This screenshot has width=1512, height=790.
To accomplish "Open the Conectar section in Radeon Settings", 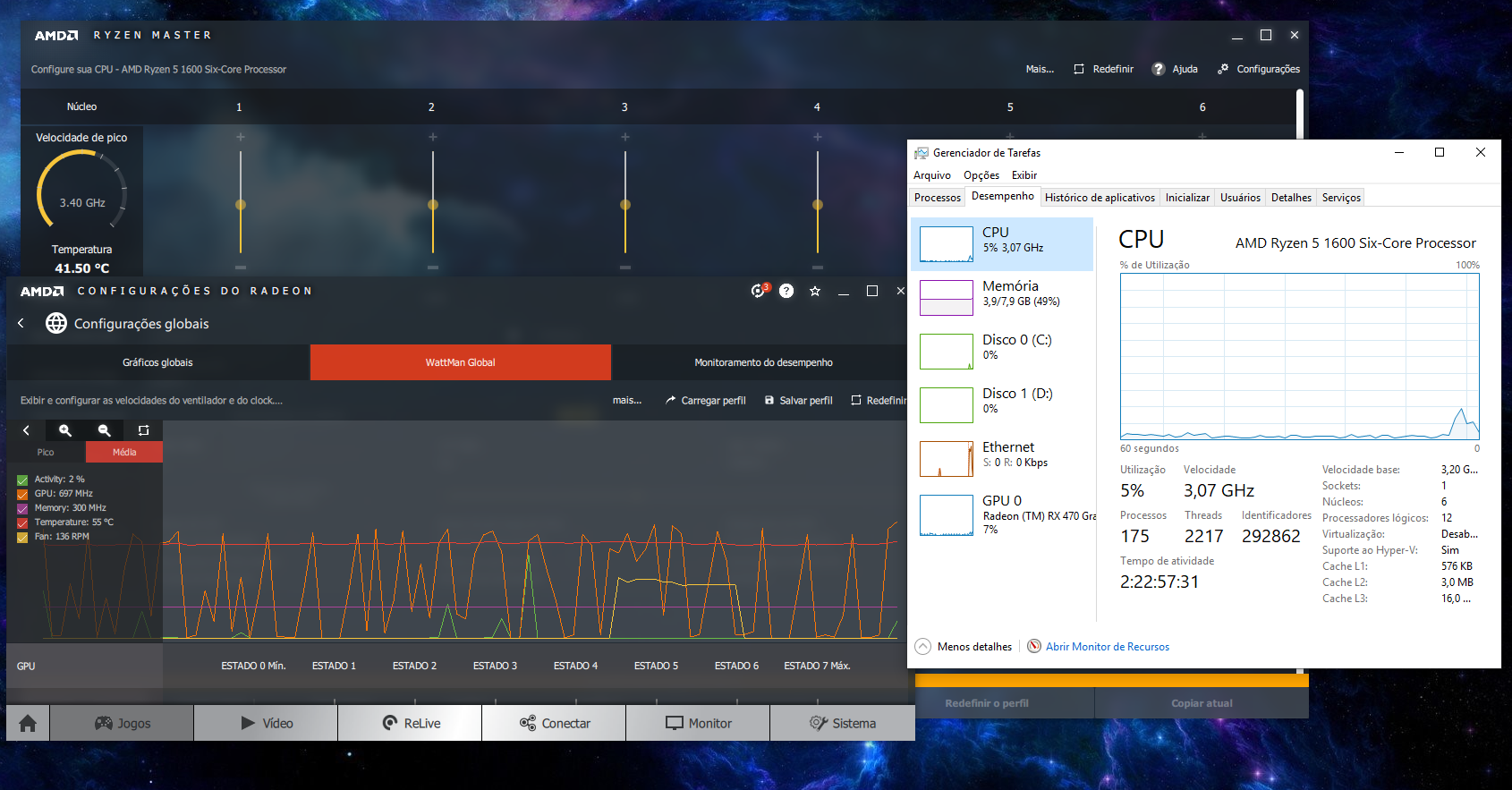I will (x=555, y=723).
